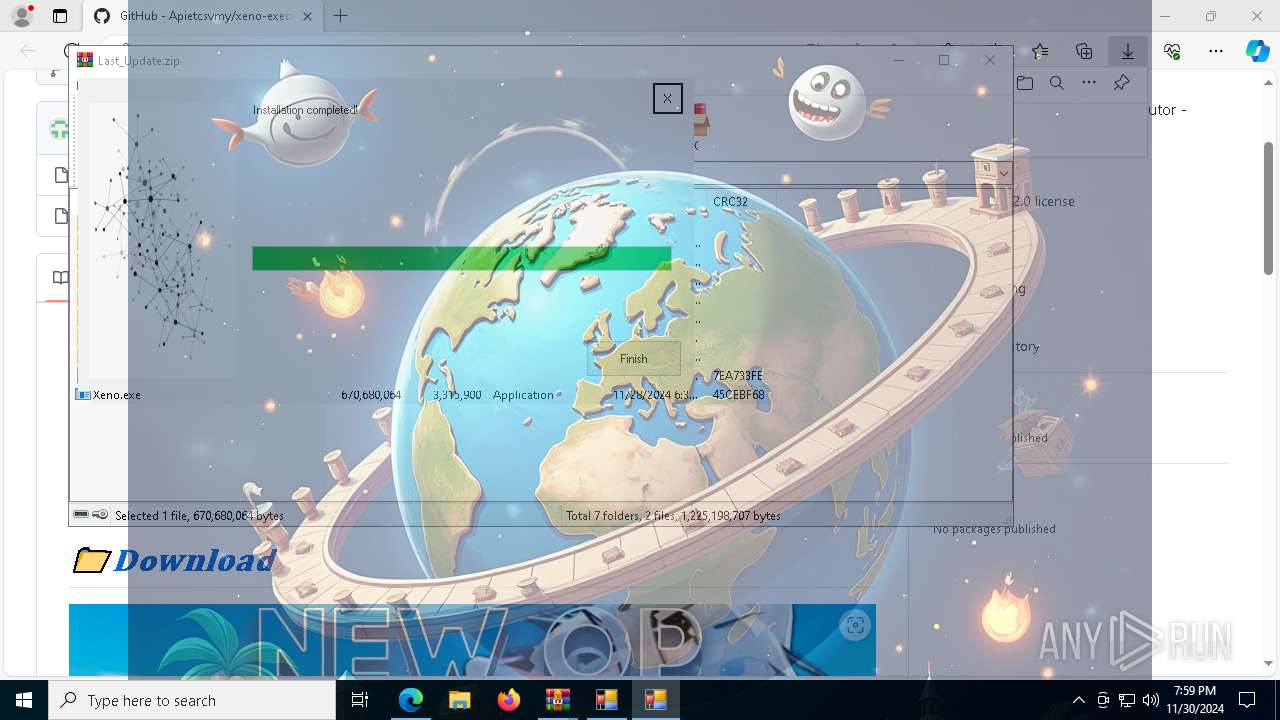
Task: Click No packages published text
Action: 994,529
